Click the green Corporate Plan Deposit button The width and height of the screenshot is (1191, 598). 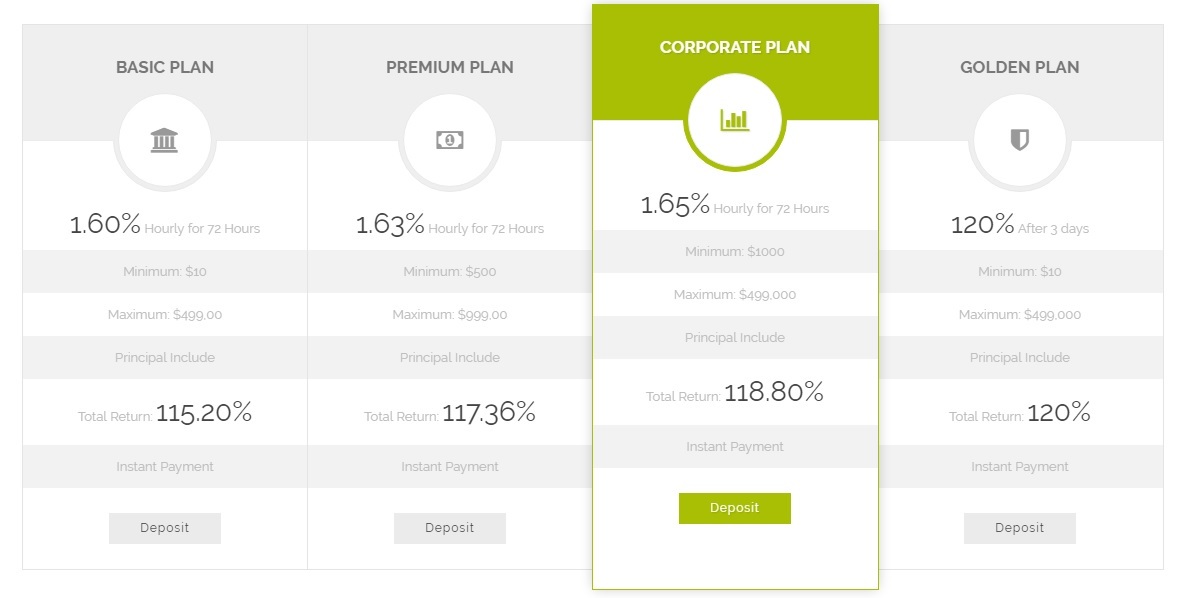click(x=735, y=508)
